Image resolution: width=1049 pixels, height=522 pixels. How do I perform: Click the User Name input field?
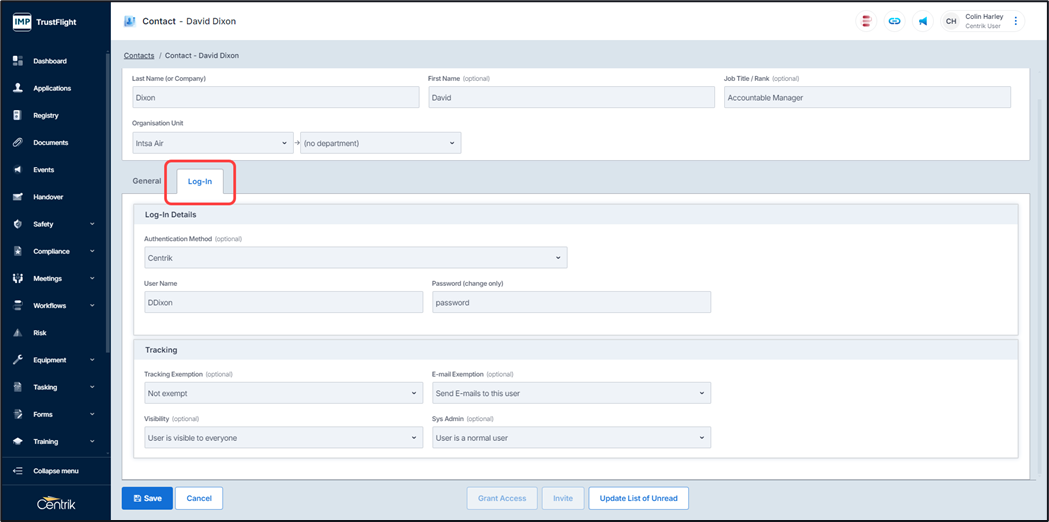pos(284,302)
